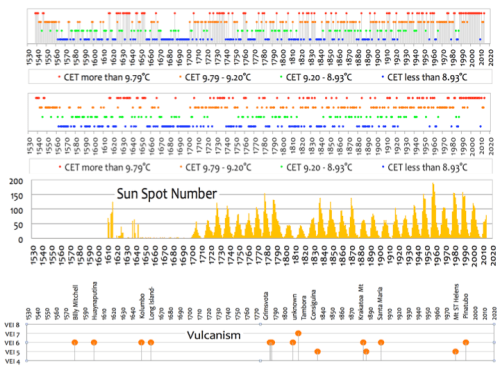Click the 'Krakatoa Mt' volcano label
The width and height of the screenshot is (500, 375).
[x=361, y=302]
